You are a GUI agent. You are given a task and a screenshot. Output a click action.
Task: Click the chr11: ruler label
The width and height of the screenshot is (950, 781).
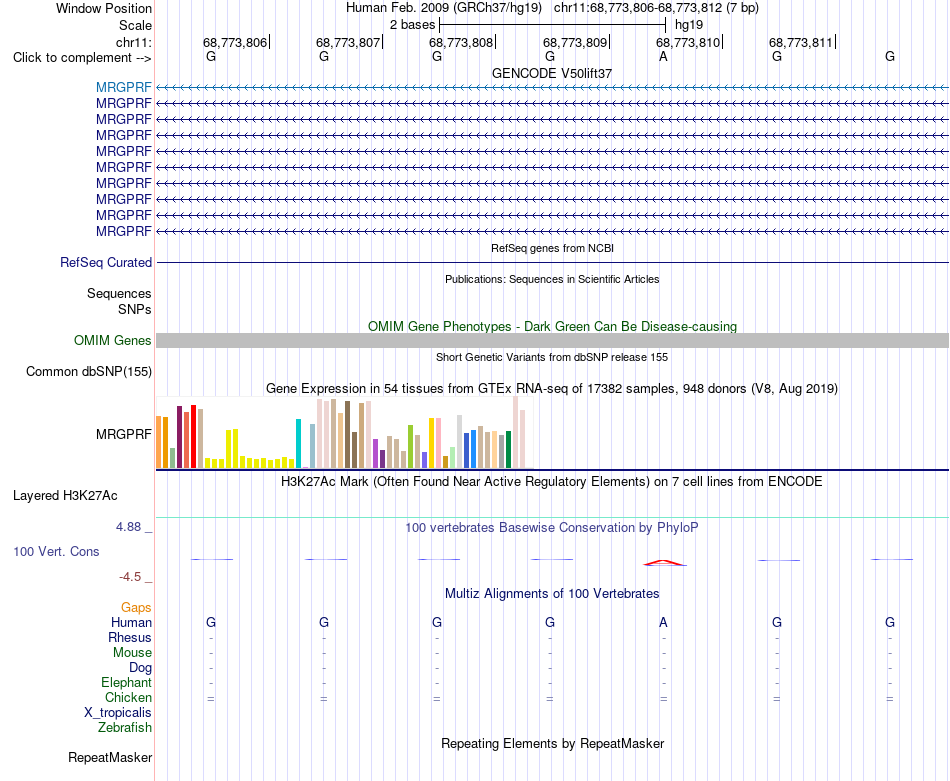133,42
